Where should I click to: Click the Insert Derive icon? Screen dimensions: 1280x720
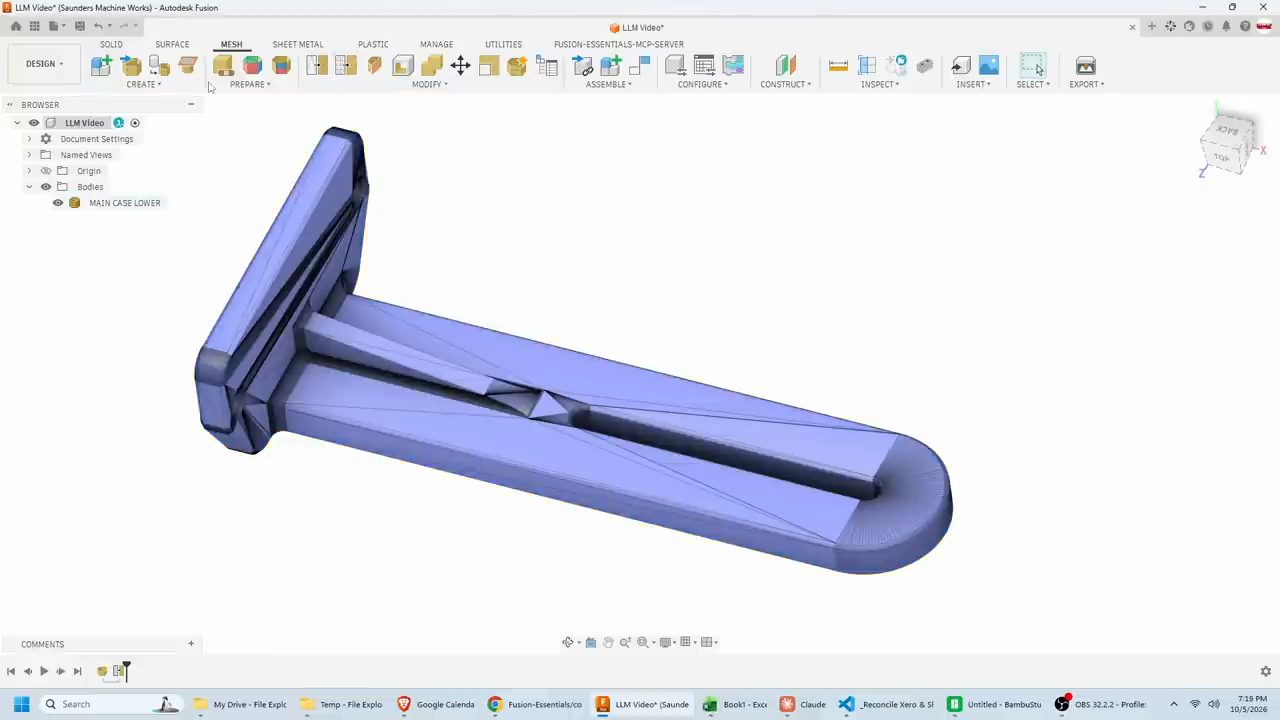(x=960, y=65)
